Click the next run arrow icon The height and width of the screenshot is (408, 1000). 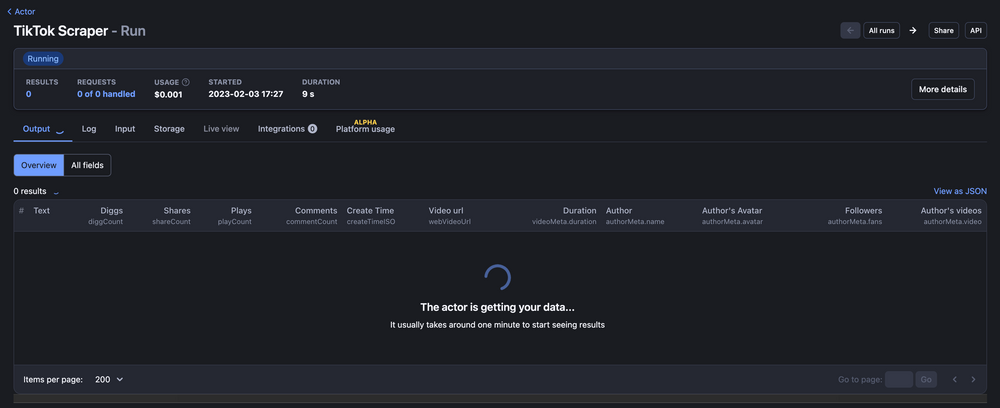point(912,31)
